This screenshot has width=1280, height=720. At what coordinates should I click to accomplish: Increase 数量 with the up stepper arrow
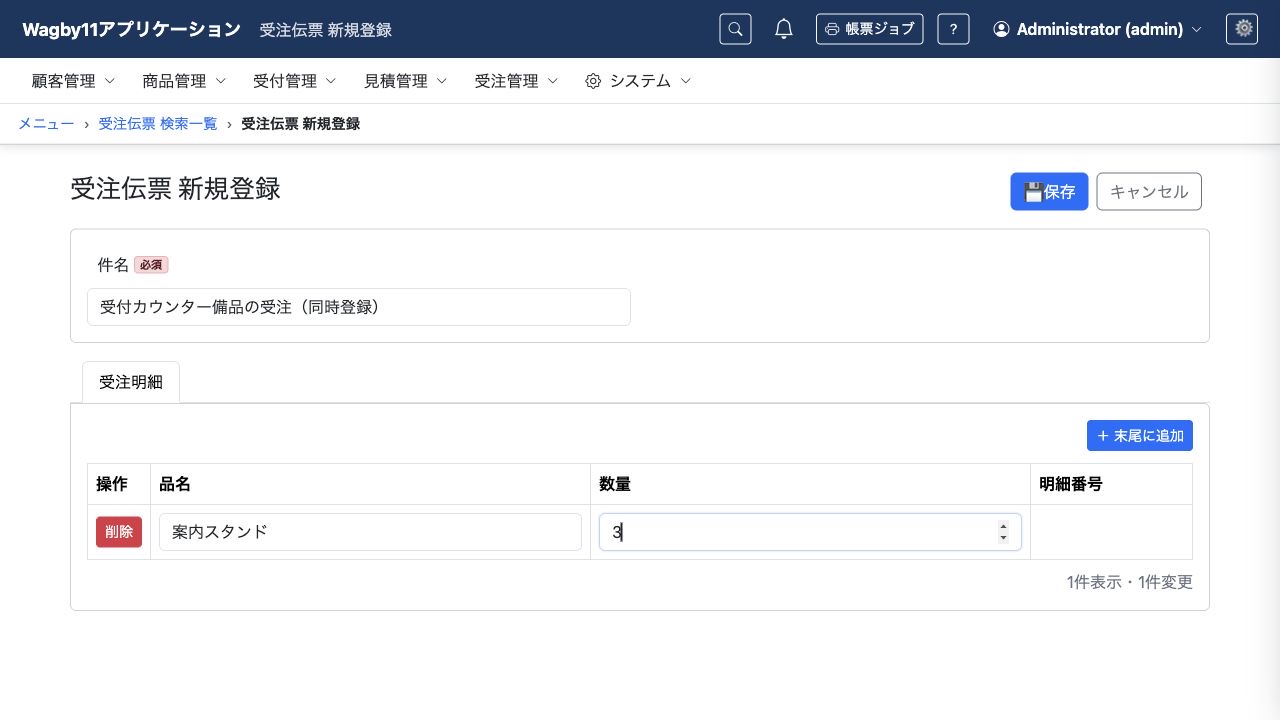click(x=1003, y=526)
